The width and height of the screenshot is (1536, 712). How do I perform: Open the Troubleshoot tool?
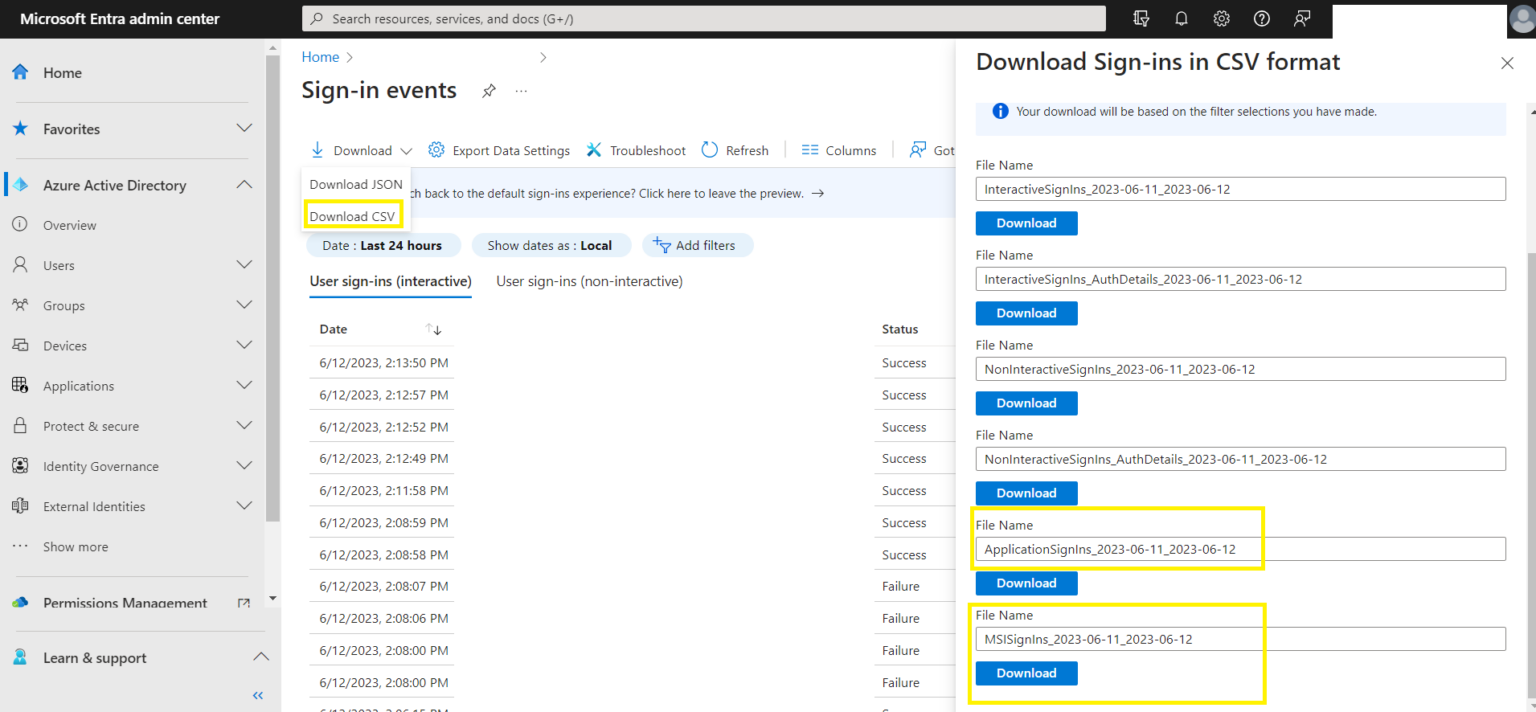(636, 150)
